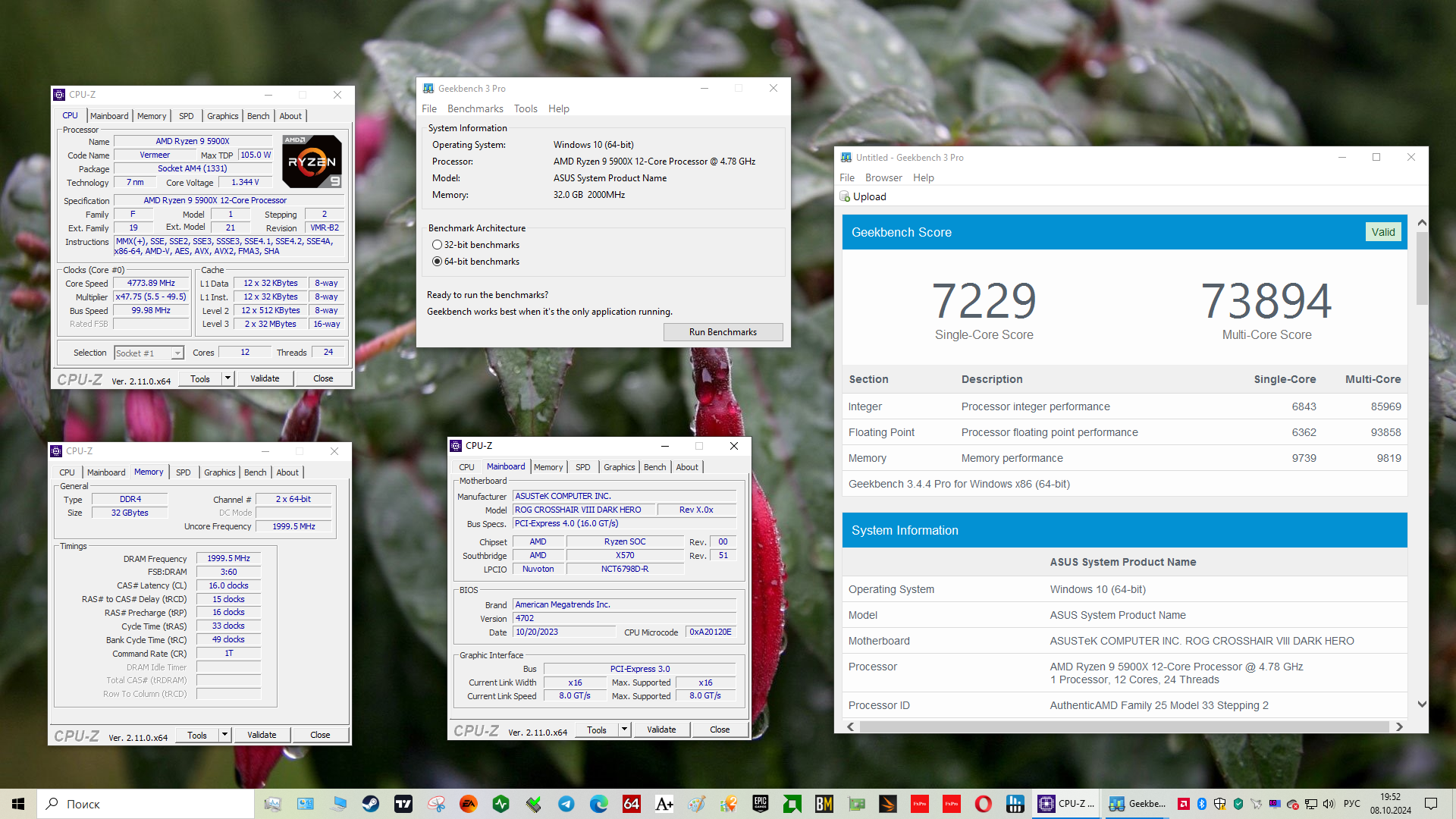This screenshot has height=819, width=1456.
Task: Click the Поиск taskbar search box
Action: (146, 804)
